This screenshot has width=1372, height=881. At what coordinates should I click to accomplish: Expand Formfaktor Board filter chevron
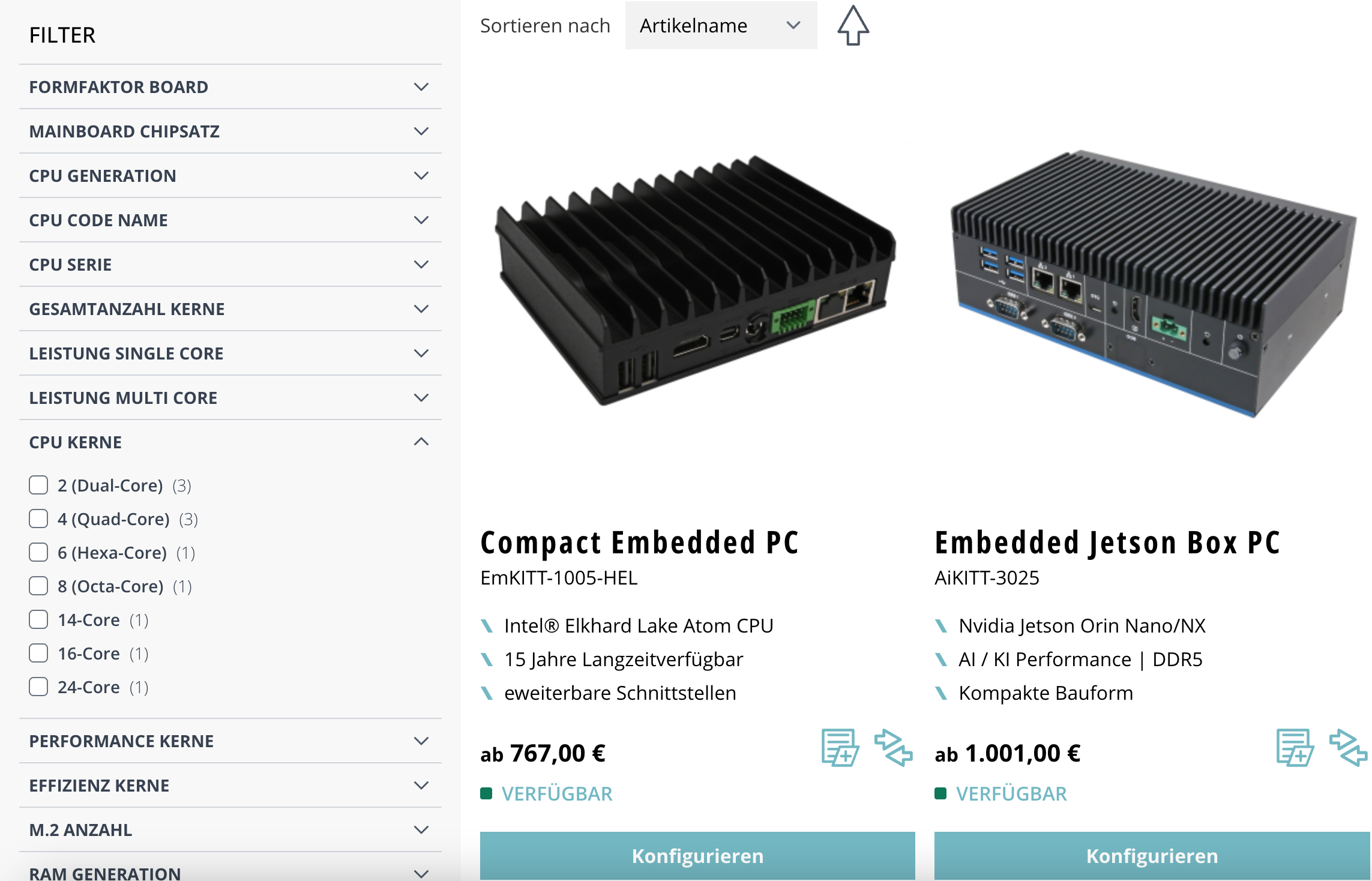[421, 87]
